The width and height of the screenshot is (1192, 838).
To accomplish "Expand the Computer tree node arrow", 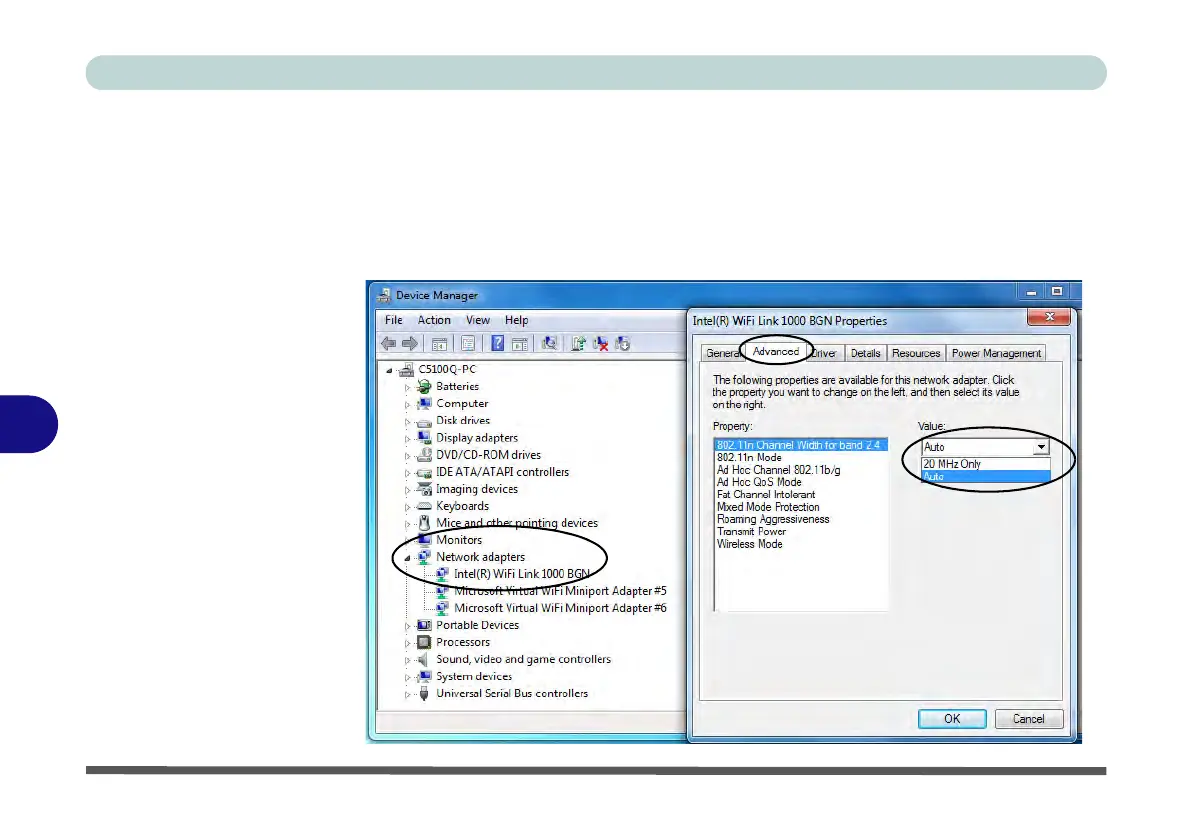I will point(407,405).
